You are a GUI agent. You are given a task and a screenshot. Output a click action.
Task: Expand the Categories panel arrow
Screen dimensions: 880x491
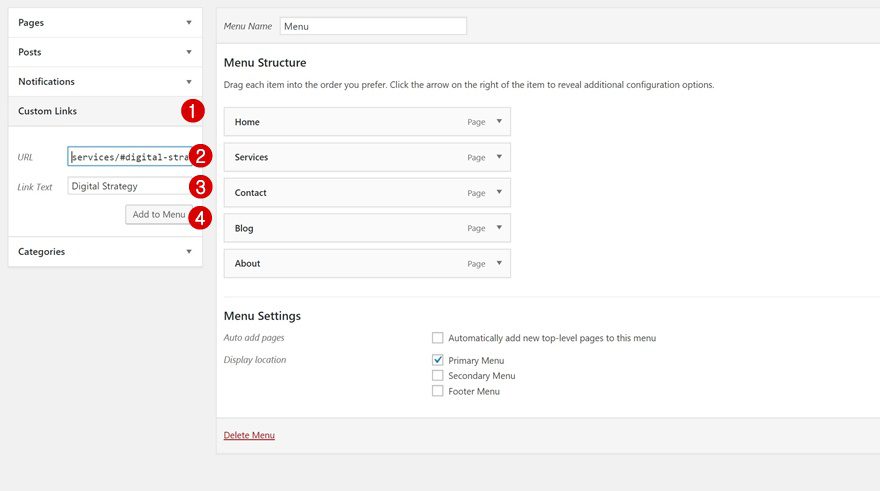point(189,252)
